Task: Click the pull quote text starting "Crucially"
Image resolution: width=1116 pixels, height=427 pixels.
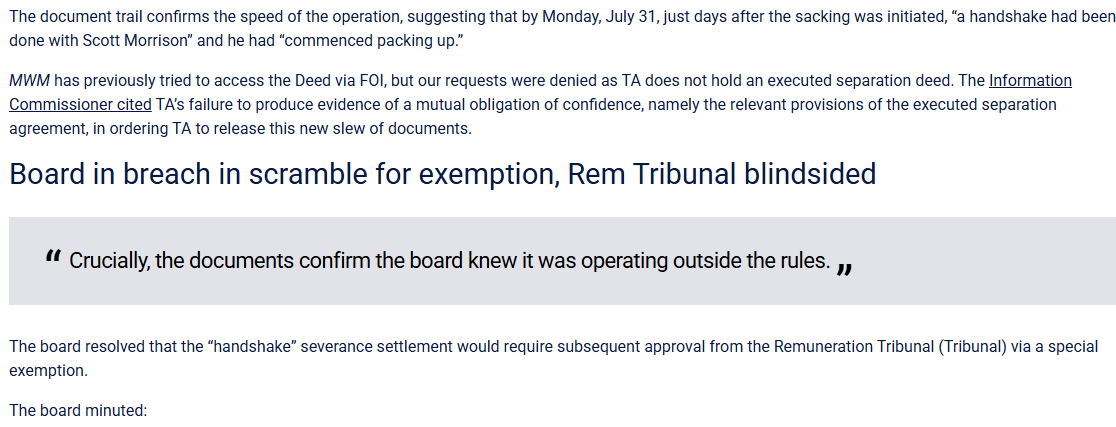Action: pos(449,261)
